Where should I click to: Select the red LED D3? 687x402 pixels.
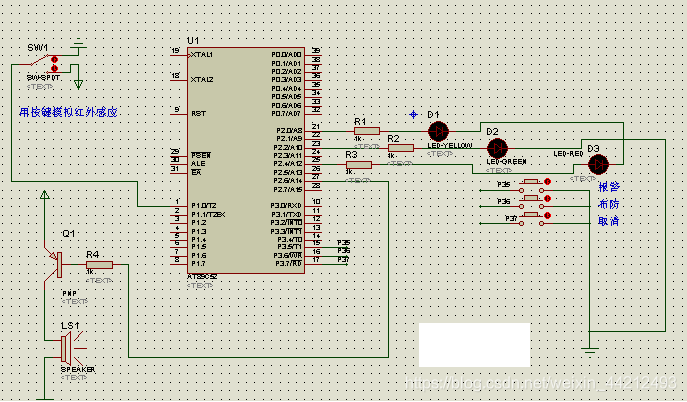pos(598,165)
